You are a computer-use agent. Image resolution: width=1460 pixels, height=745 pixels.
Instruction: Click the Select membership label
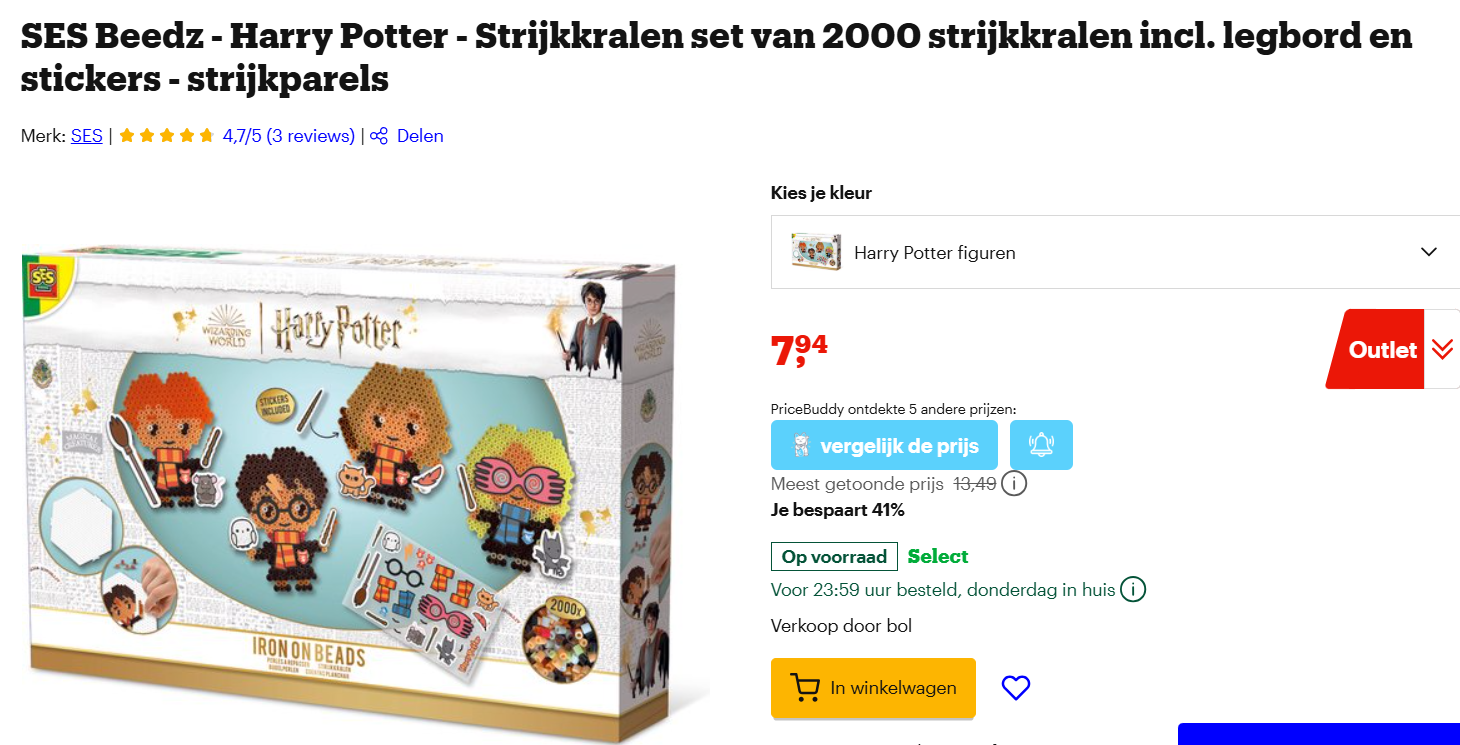click(937, 556)
